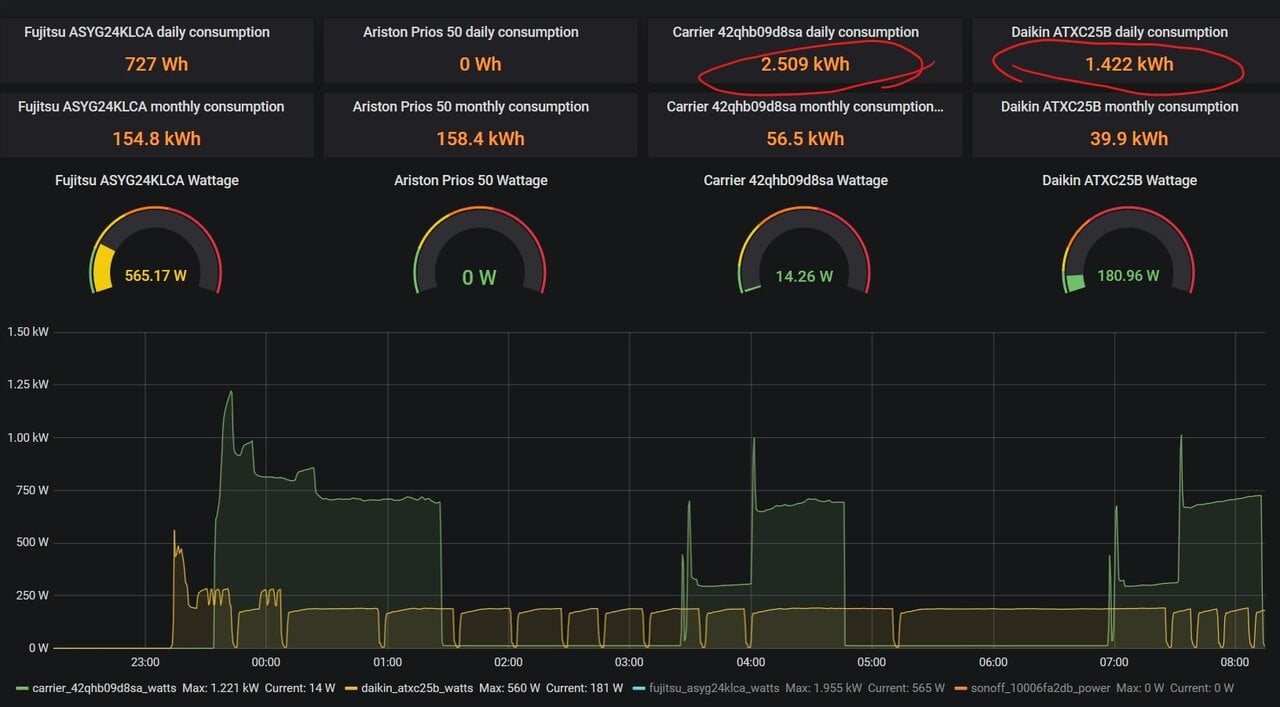This screenshot has height=707, width=1280.
Task: Click the 158.4 kWh monthly value
Action: (480, 138)
